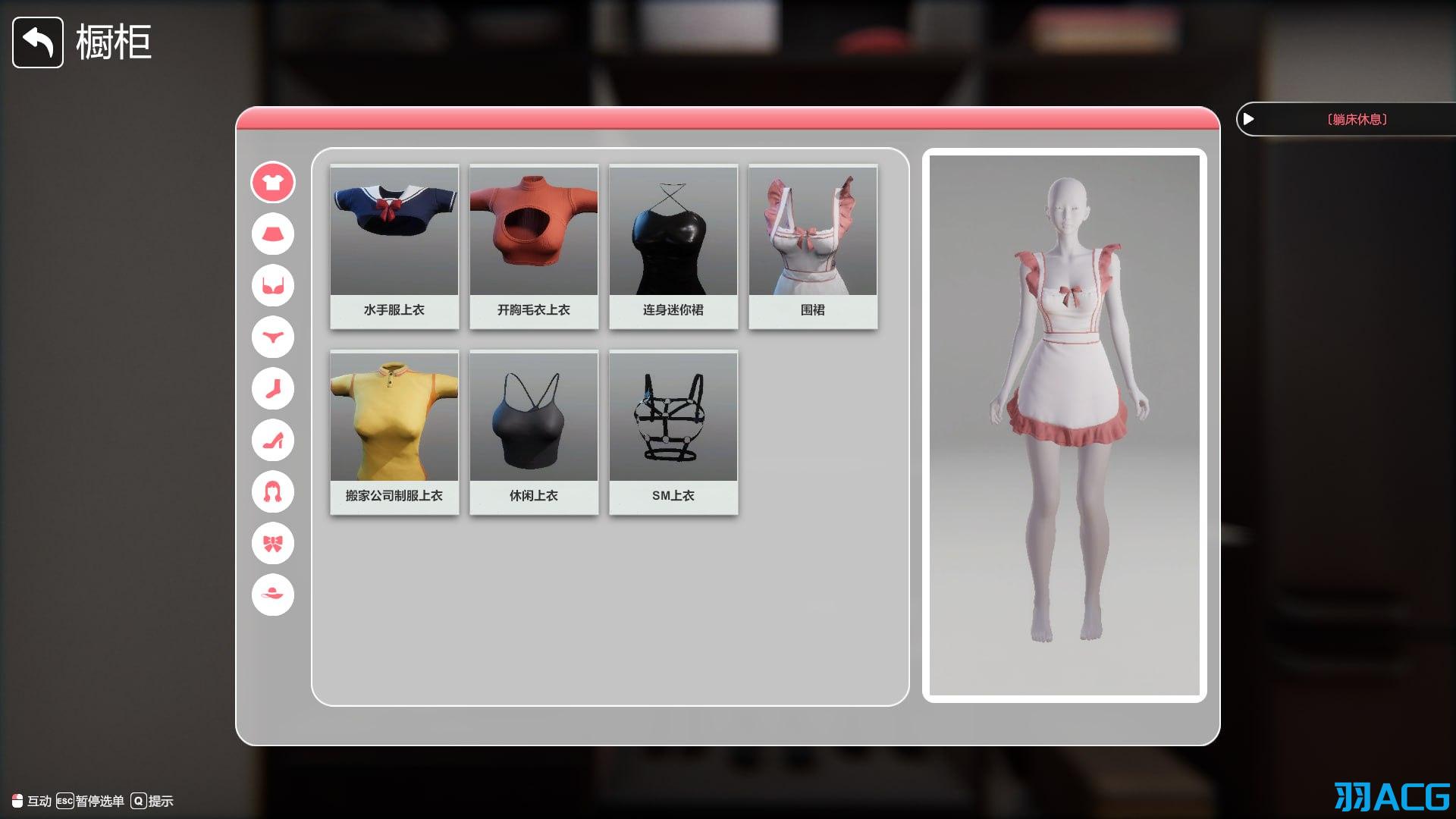The image size is (1456, 819).
Task: Select the 围裙 apron thumbnail
Action: coord(813,230)
